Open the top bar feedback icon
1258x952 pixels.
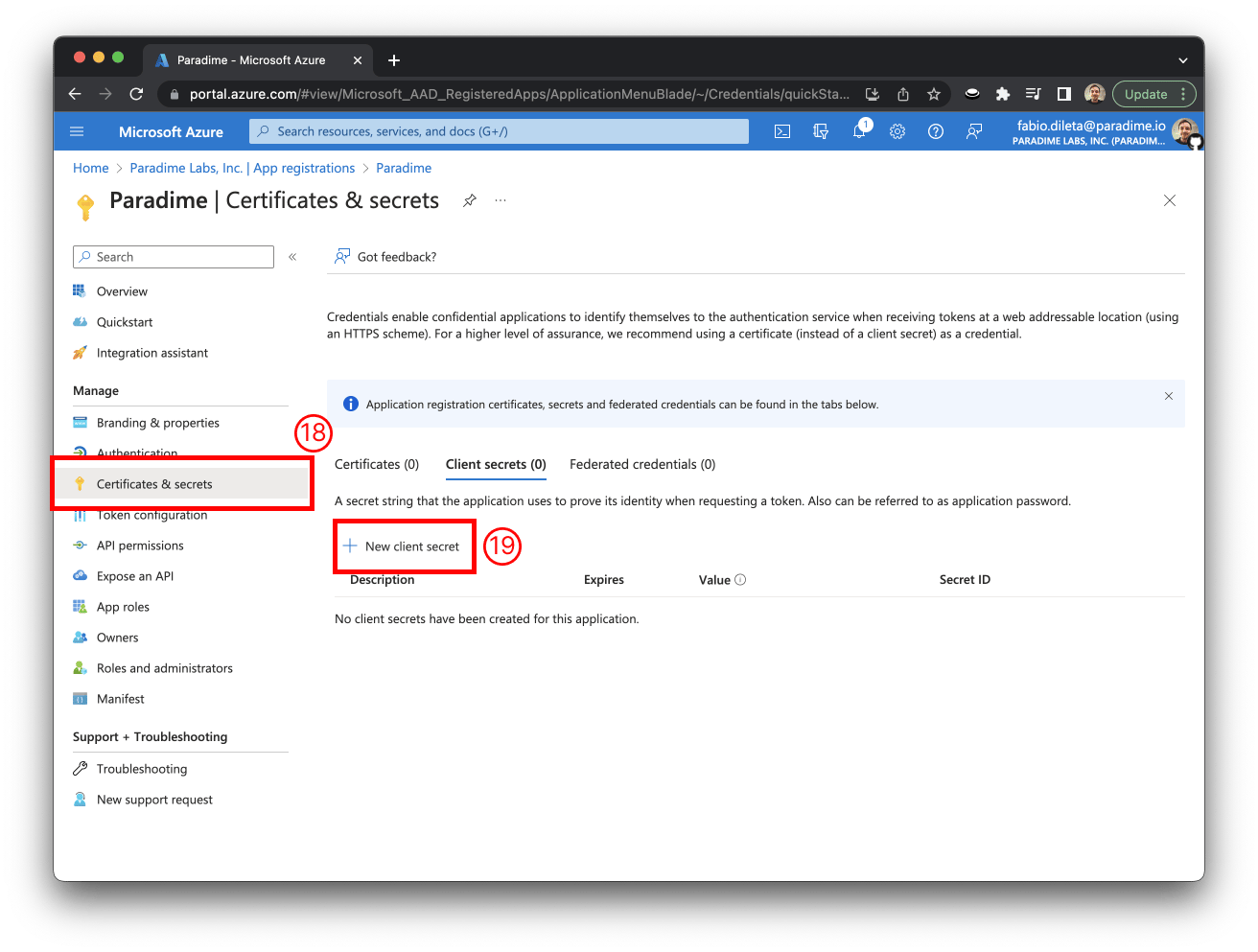tap(974, 131)
